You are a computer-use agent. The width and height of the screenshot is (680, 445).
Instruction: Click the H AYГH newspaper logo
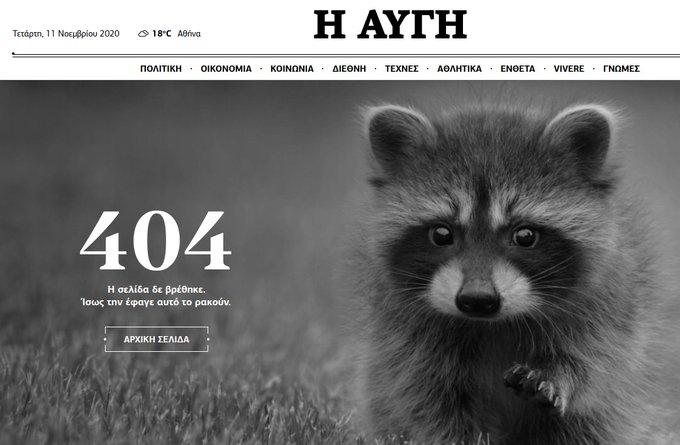click(390, 25)
